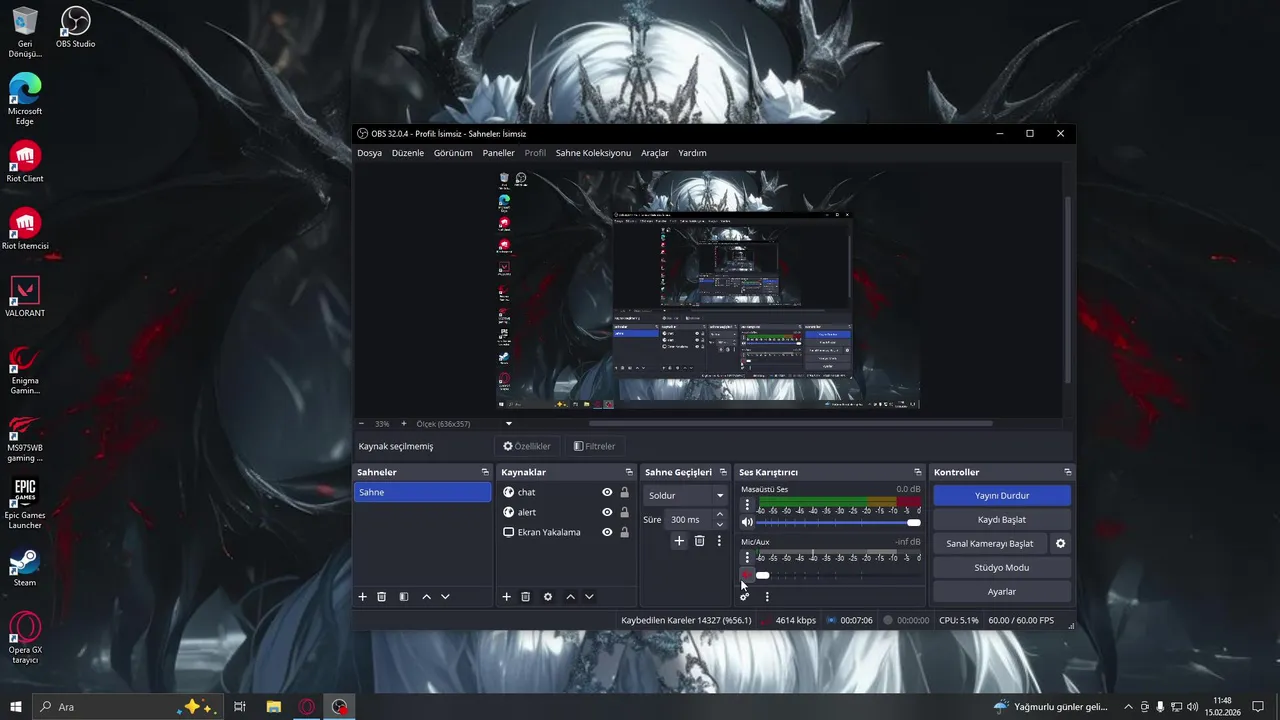Click the Süre 300 ms duration field
1280x720 pixels.
tap(689, 520)
